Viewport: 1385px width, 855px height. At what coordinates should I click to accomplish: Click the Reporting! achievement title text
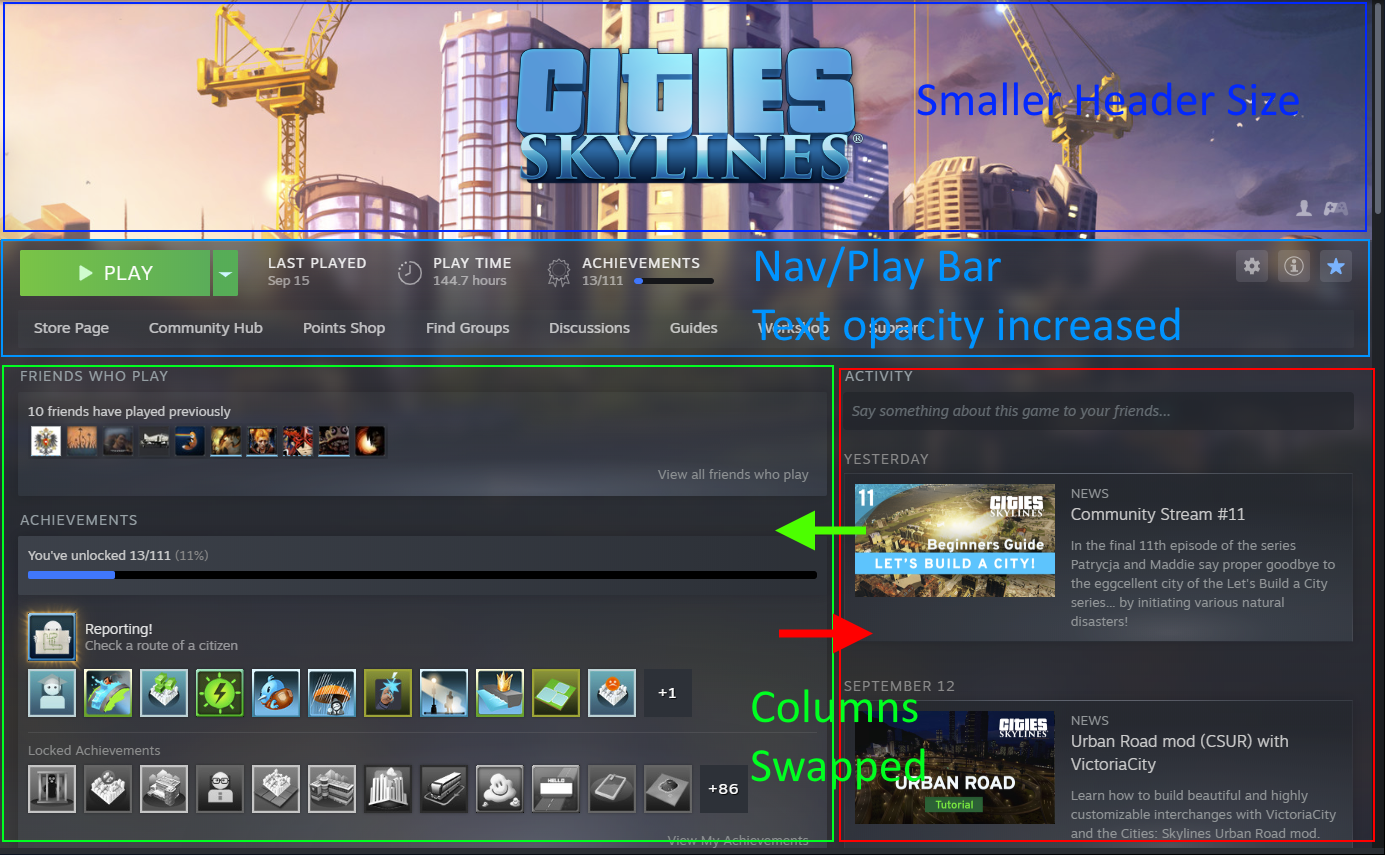click(x=119, y=629)
